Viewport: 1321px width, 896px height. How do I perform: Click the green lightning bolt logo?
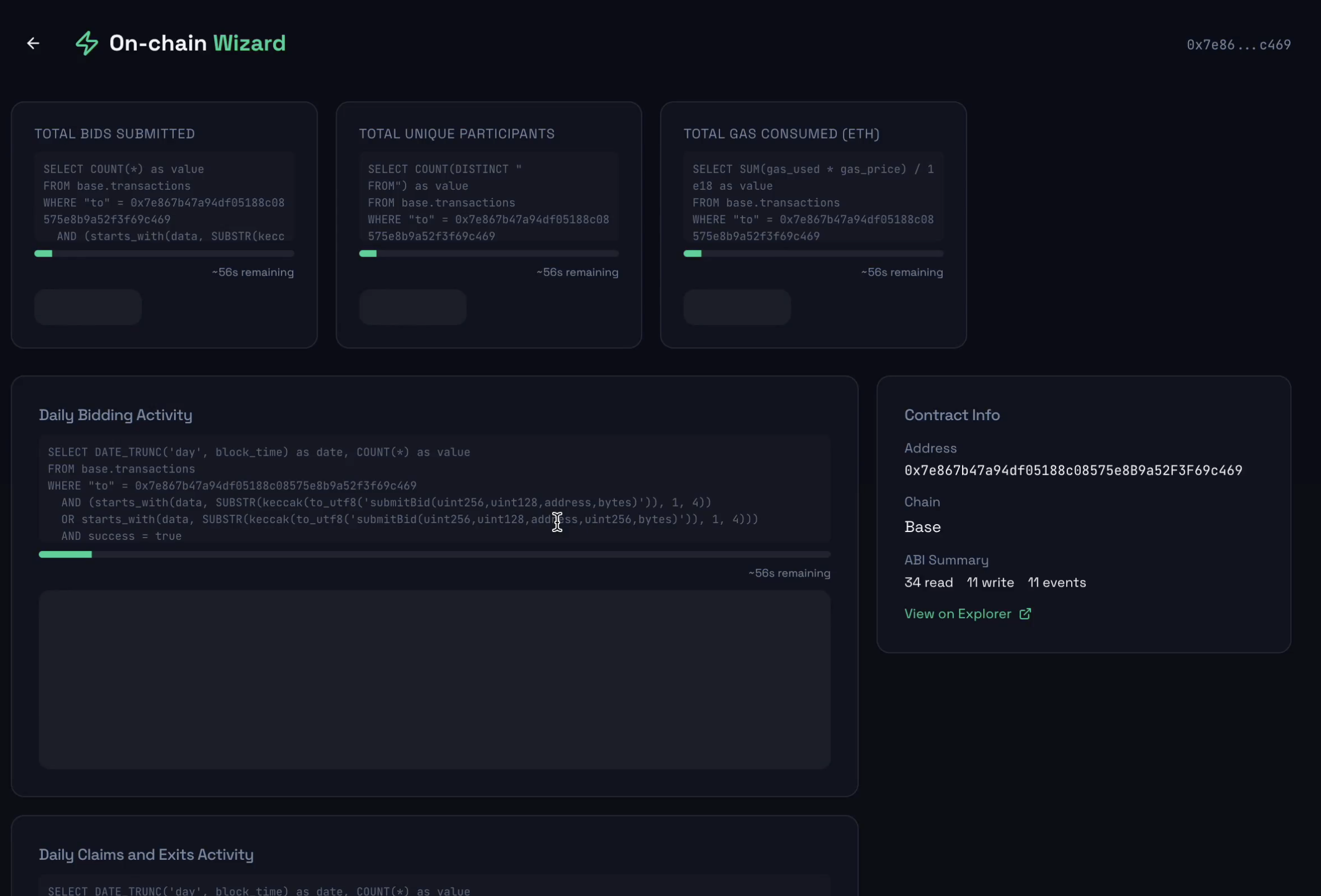coord(86,43)
